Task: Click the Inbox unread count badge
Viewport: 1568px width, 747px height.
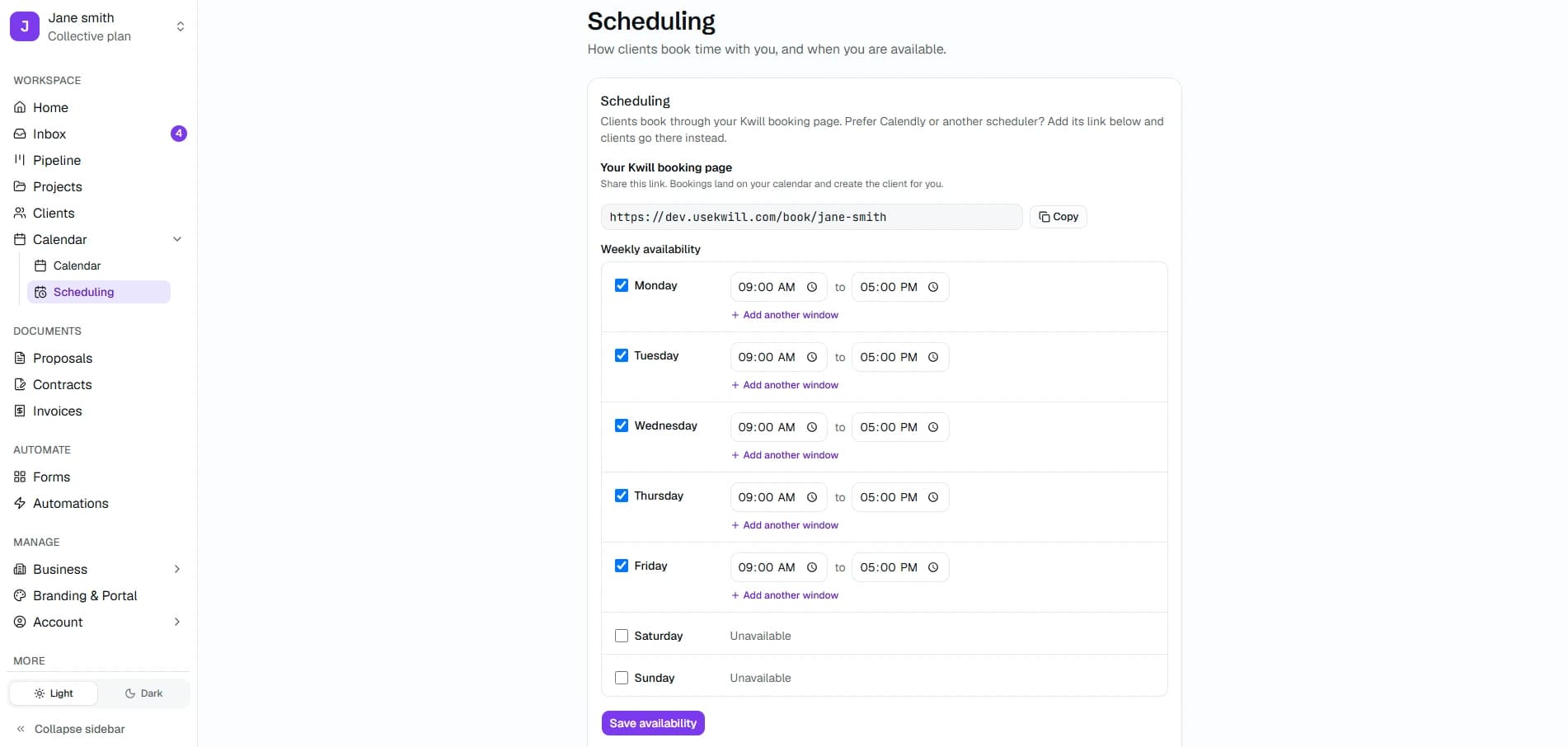Action: click(179, 134)
